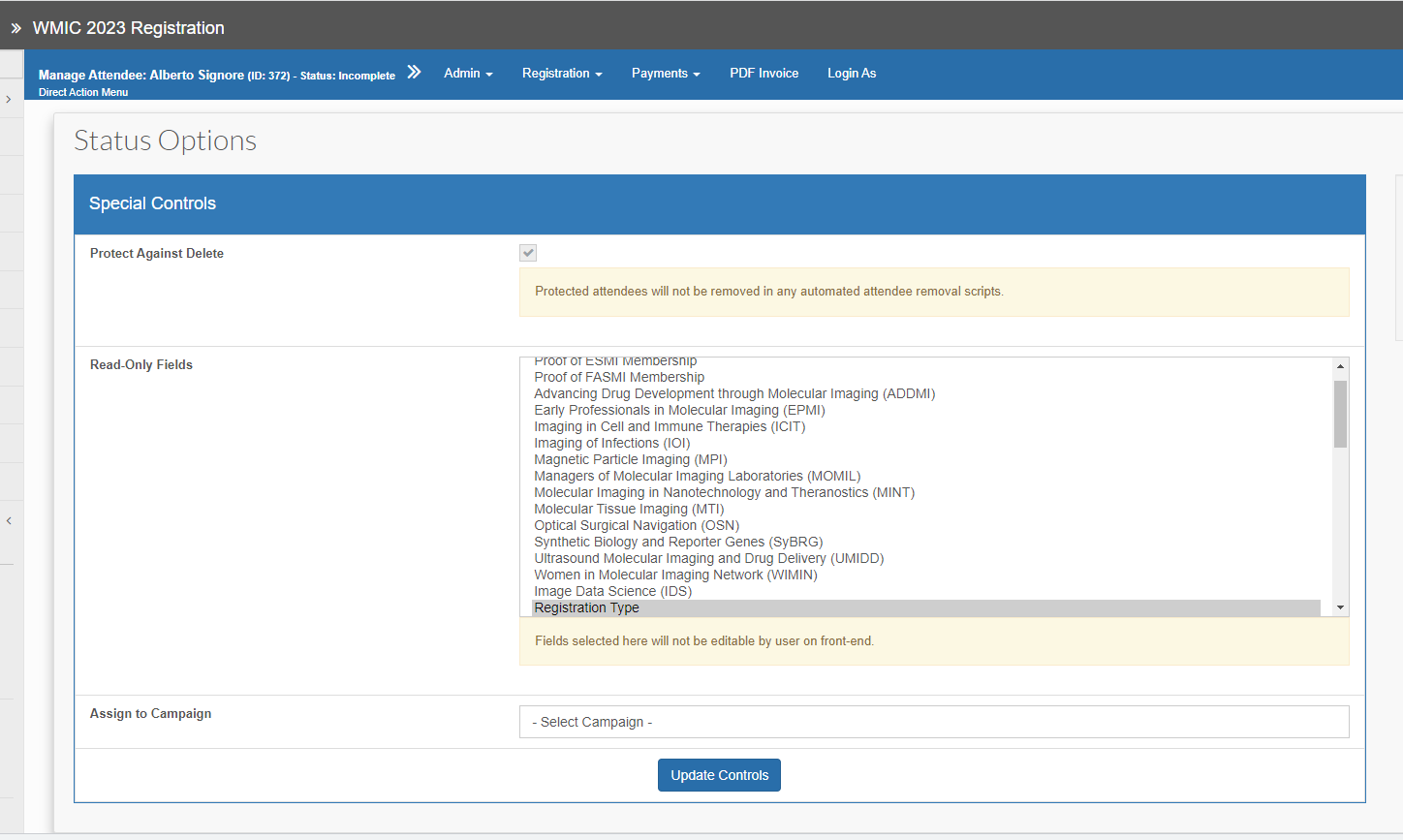Click the Direct Action Menu link
The width and height of the screenshot is (1403, 840).
tap(83, 93)
